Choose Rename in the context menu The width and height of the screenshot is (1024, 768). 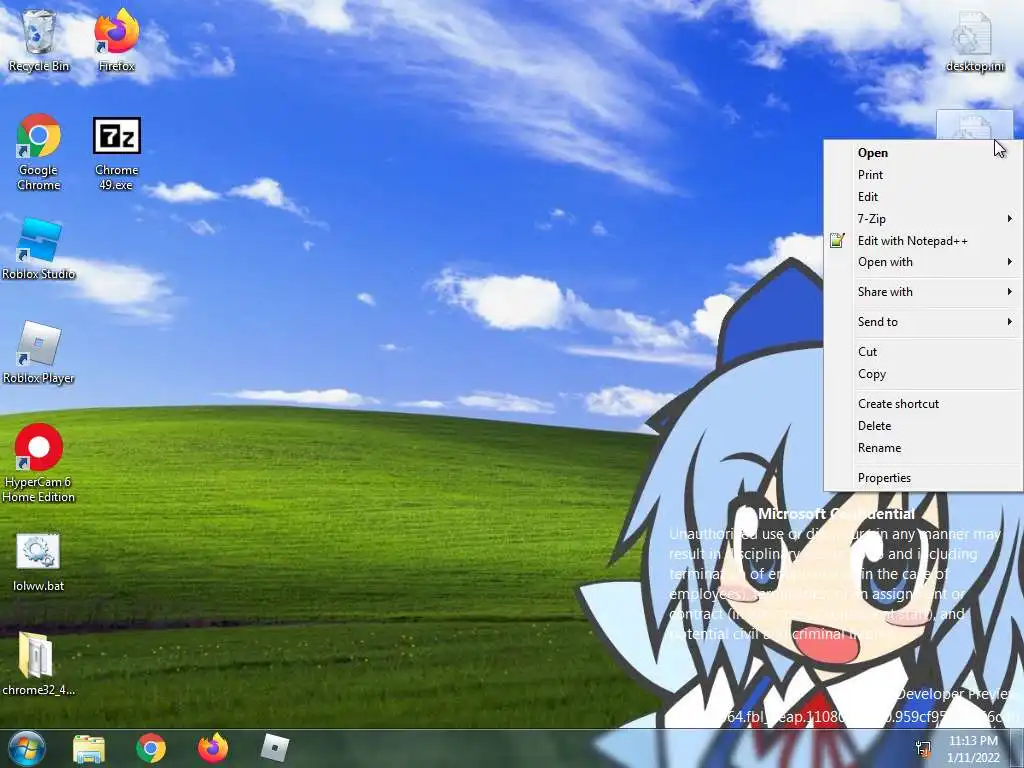[x=923, y=448]
